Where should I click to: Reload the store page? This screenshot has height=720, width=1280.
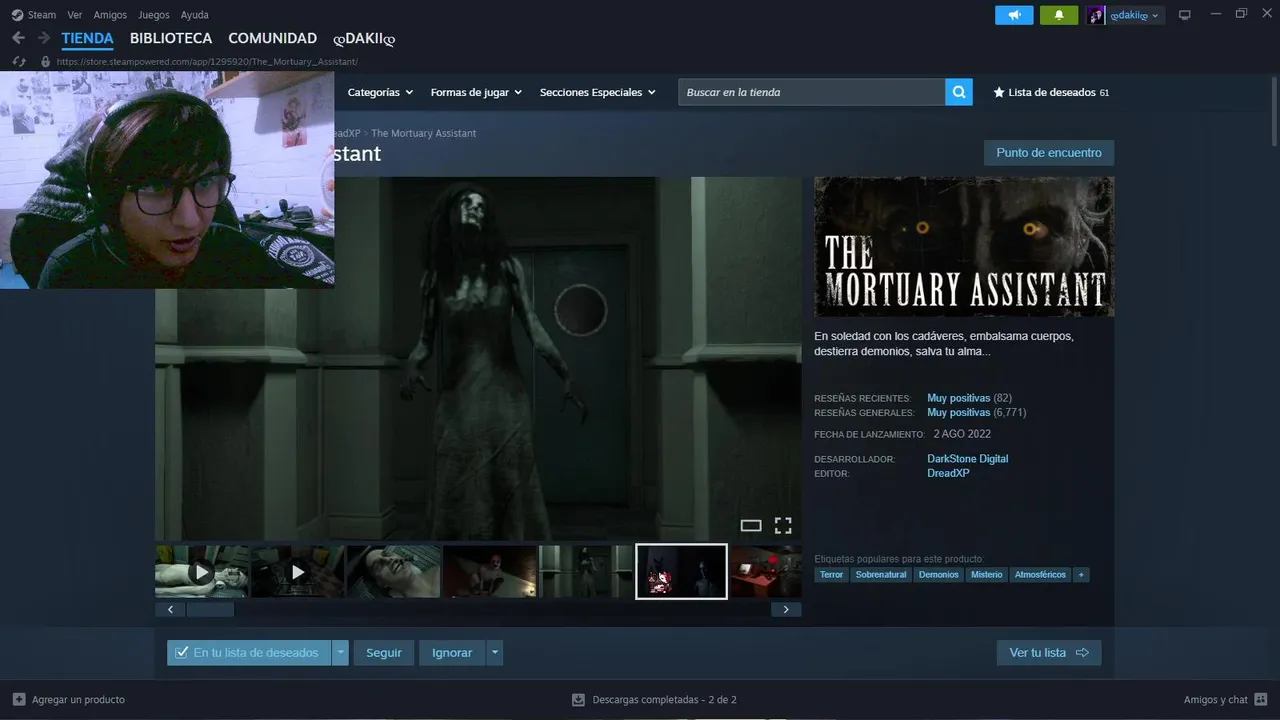19,62
